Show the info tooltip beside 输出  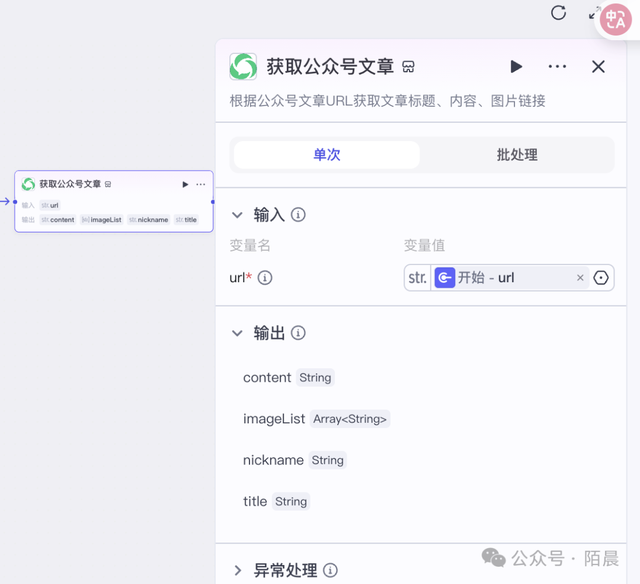click(x=298, y=333)
